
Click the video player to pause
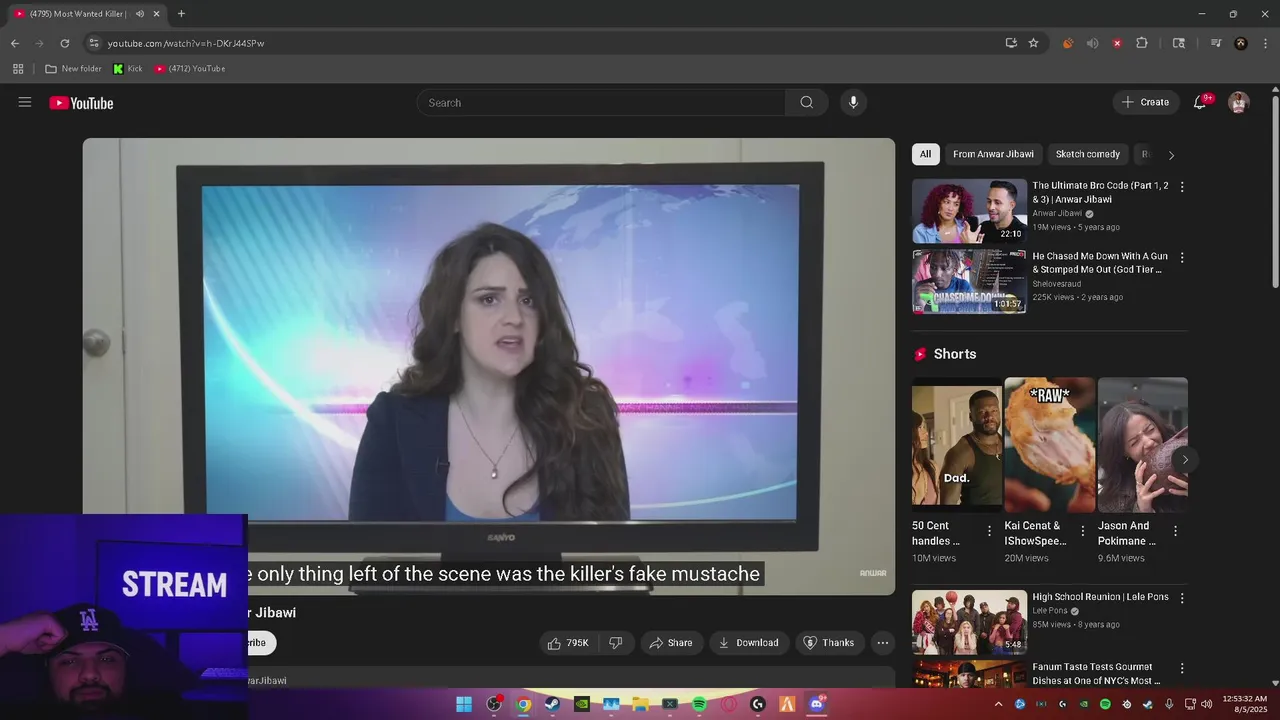[488, 366]
